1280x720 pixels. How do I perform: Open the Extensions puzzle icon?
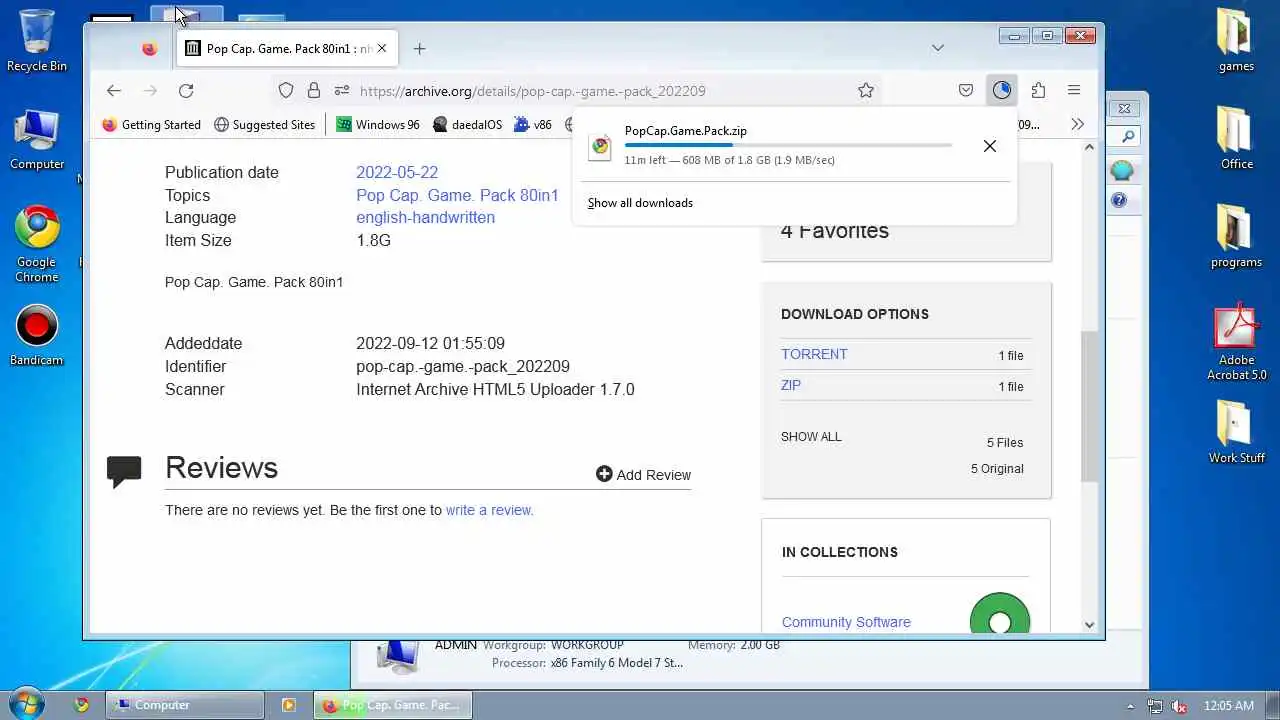[x=1038, y=90]
